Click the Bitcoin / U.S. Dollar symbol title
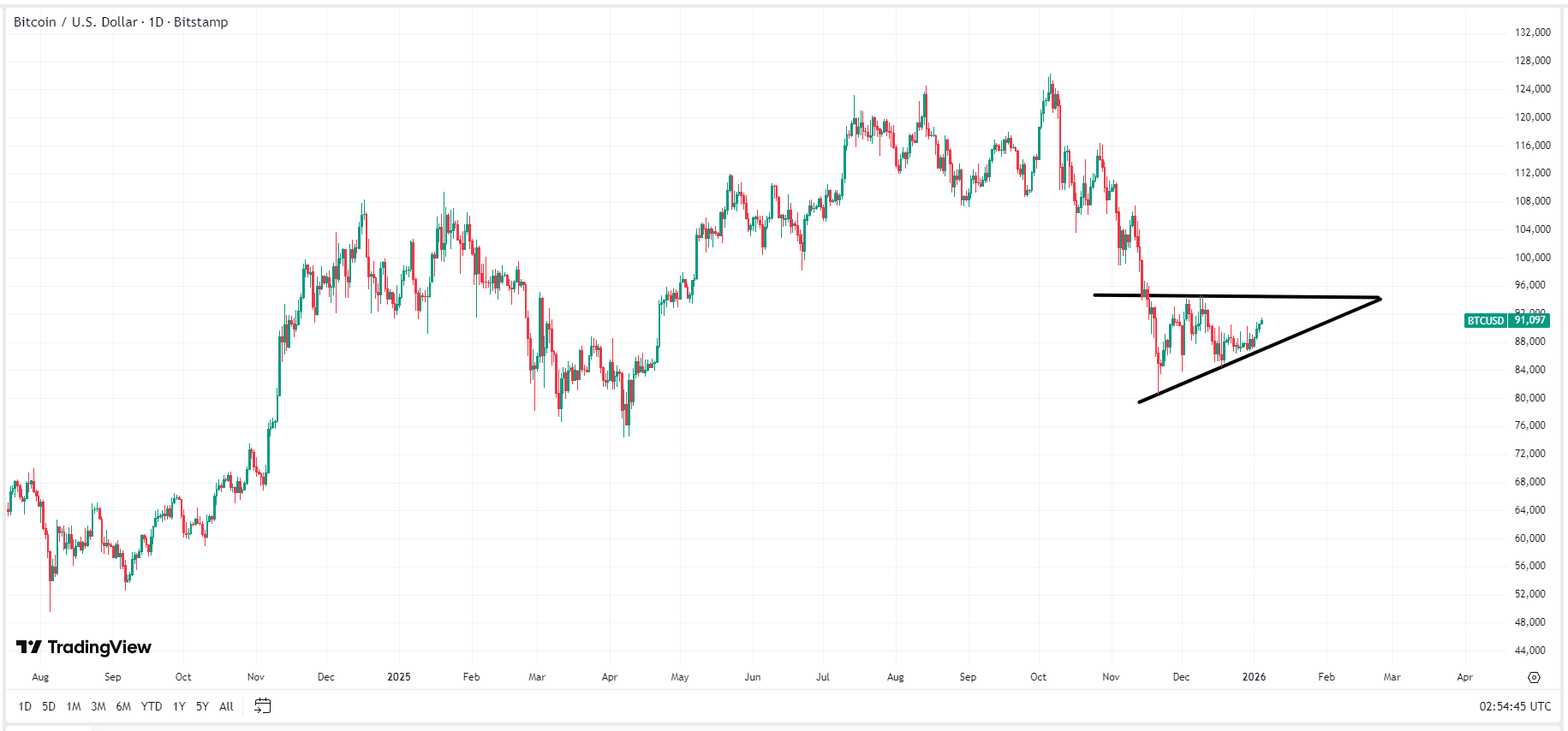 coord(74,21)
